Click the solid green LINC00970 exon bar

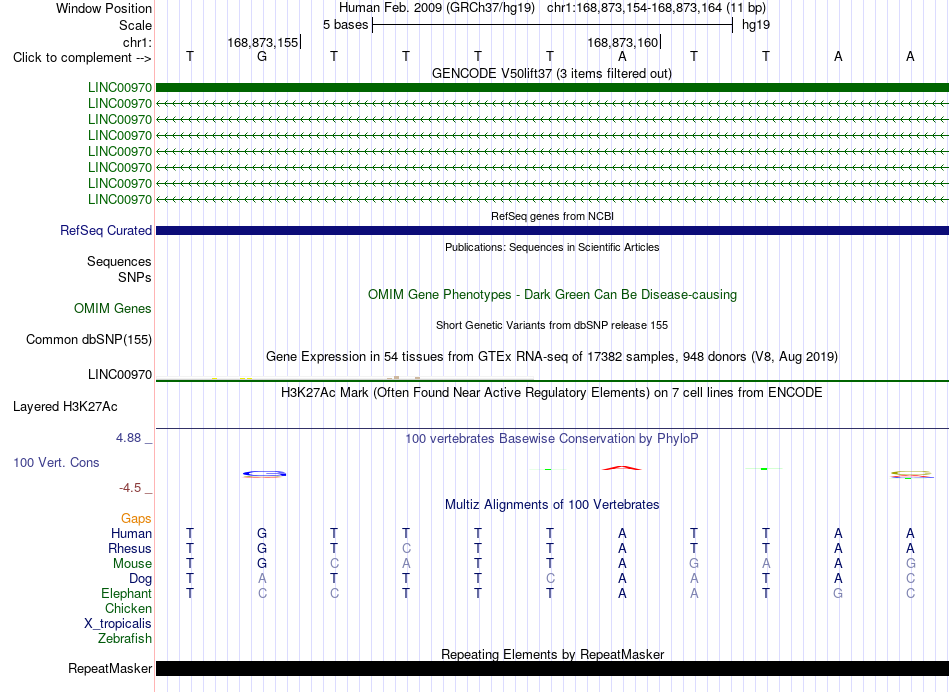(x=552, y=87)
